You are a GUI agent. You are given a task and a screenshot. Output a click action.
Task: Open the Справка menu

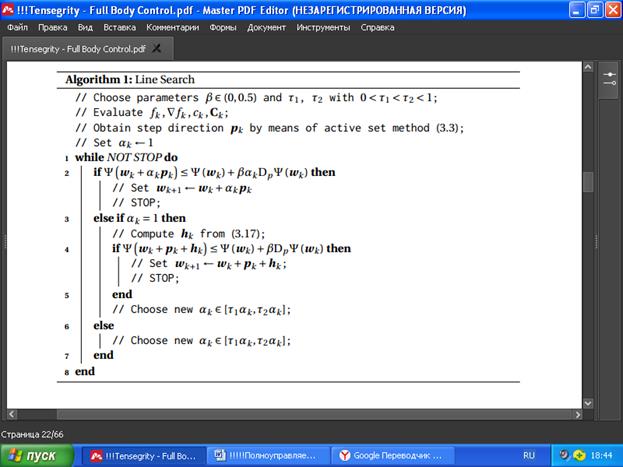(377, 27)
